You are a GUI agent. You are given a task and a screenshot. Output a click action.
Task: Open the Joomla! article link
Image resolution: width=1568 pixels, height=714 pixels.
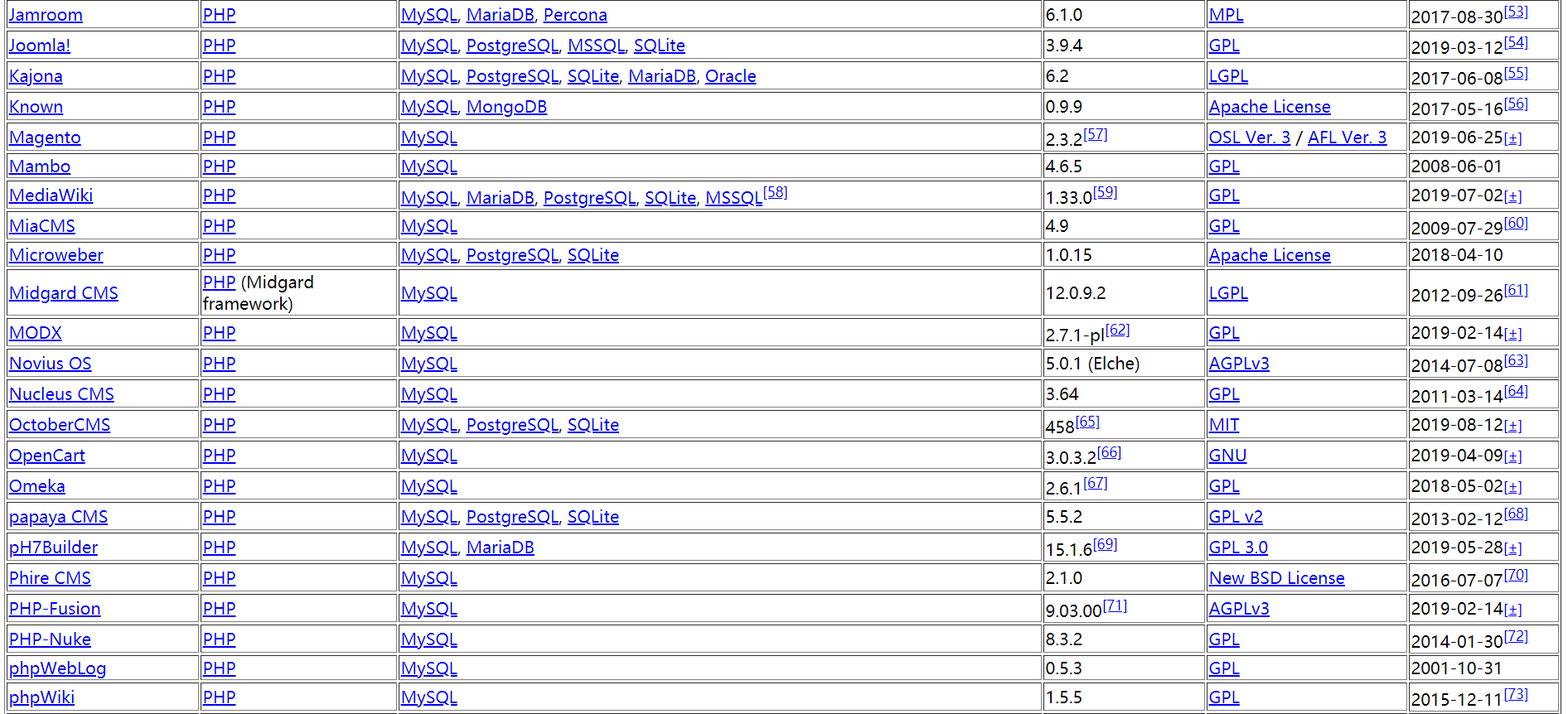(40, 46)
